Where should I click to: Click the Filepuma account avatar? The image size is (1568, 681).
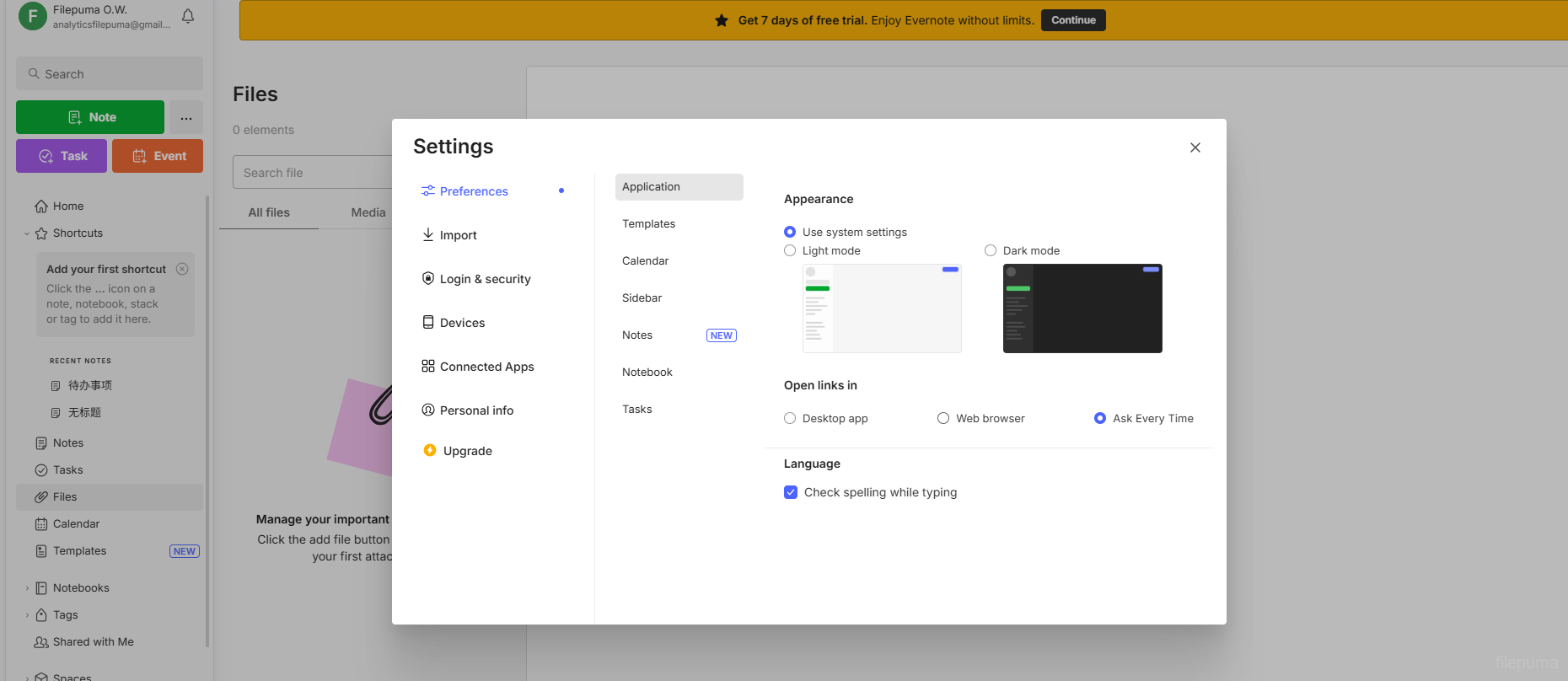pyautogui.click(x=32, y=16)
